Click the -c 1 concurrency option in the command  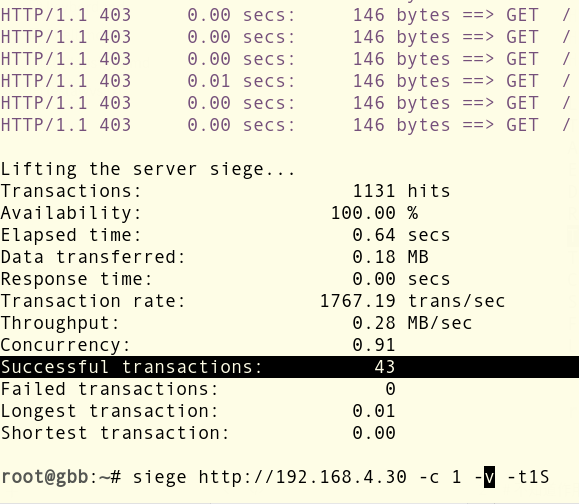[x=440, y=477]
